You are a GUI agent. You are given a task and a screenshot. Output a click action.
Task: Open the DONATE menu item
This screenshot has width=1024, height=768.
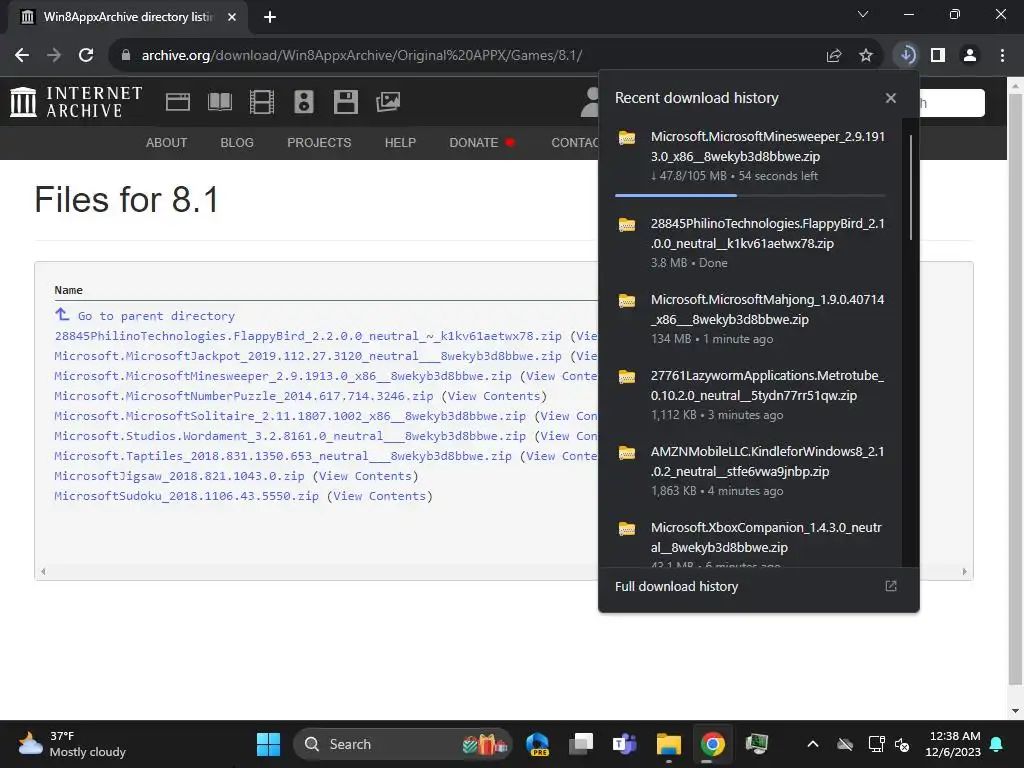[482, 142]
